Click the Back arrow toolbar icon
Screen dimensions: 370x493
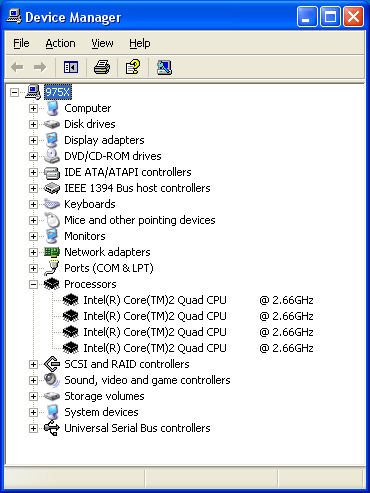(x=17, y=67)
